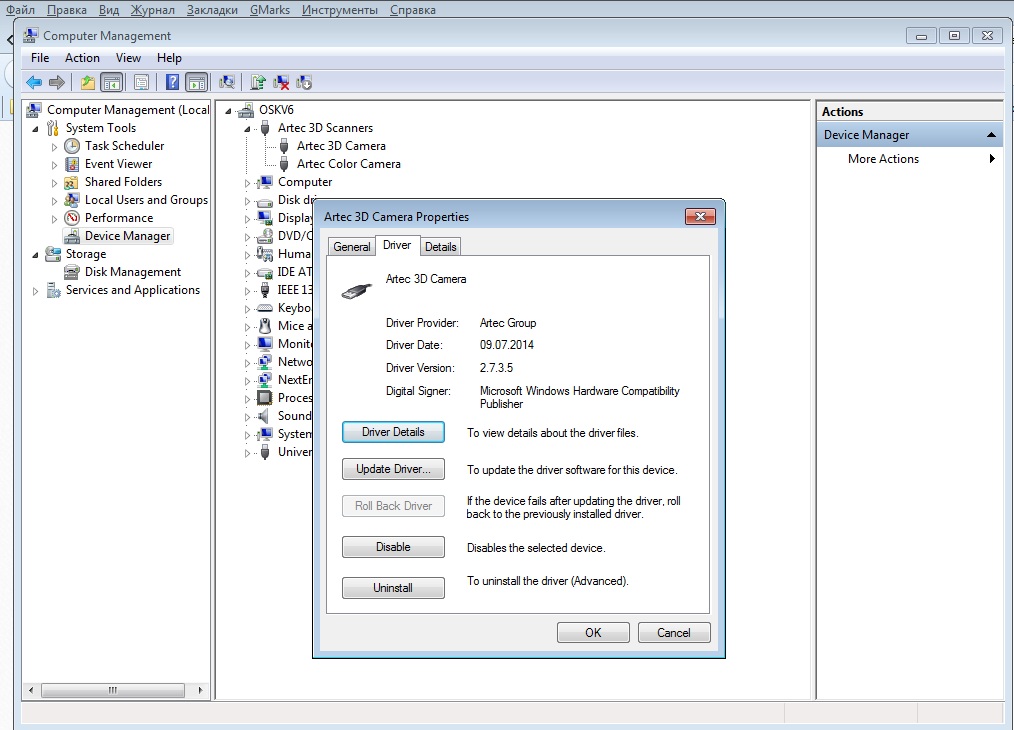The height and width of the screenshot is (730, 1014).
Task: Open the Инструменты menu in browser bar
Action: 340,10
